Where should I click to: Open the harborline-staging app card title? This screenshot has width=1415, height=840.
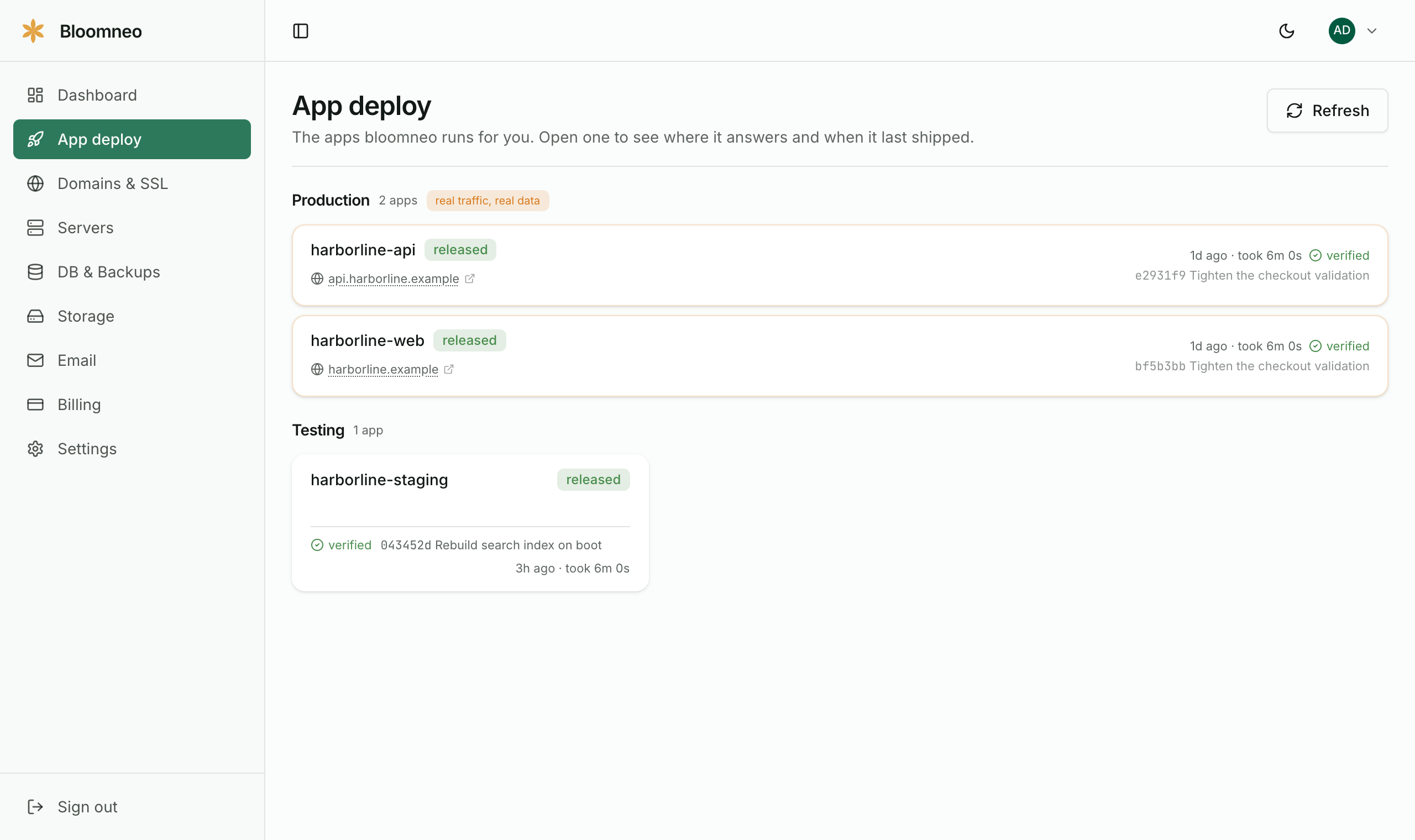[x=379, y=480]
